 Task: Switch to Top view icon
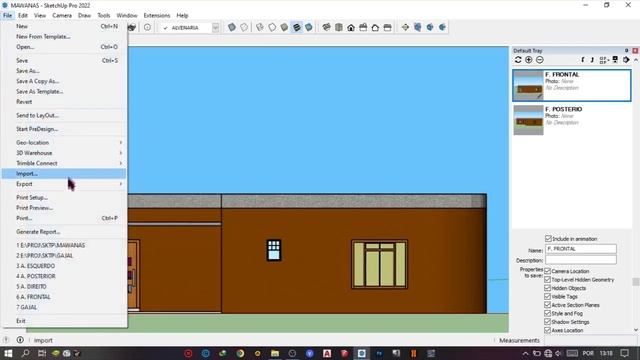[339, 27]
